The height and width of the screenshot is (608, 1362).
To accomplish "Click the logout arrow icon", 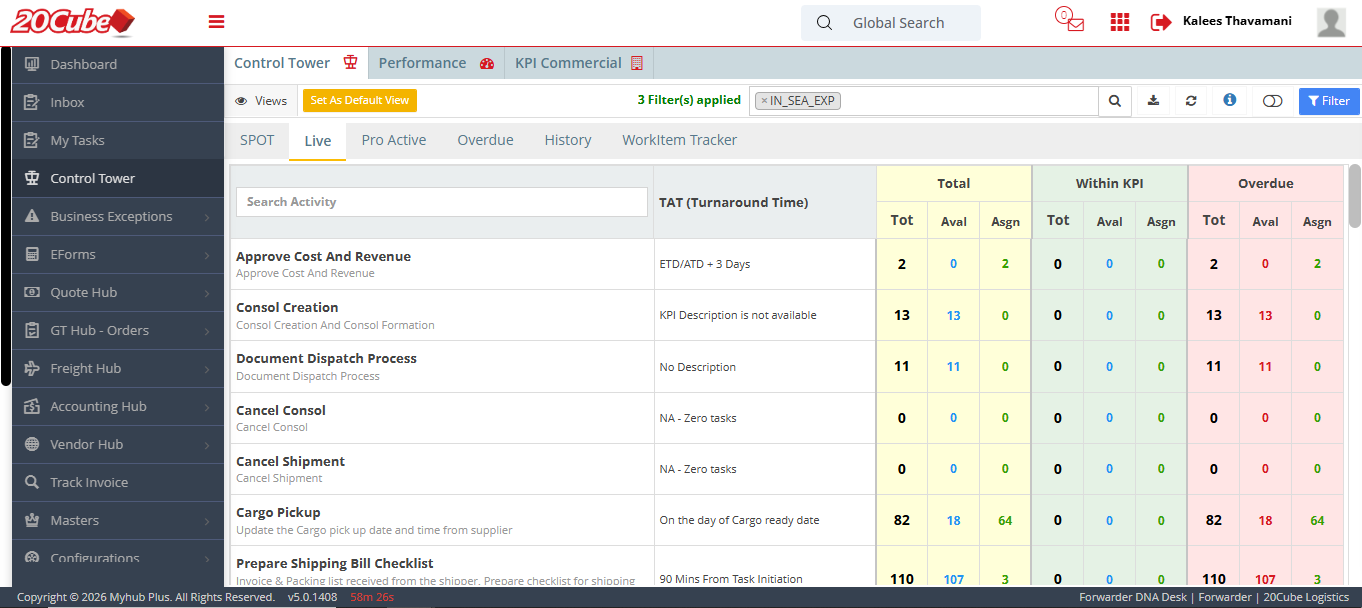I will pyautogui.click(x=1160, y=22).
